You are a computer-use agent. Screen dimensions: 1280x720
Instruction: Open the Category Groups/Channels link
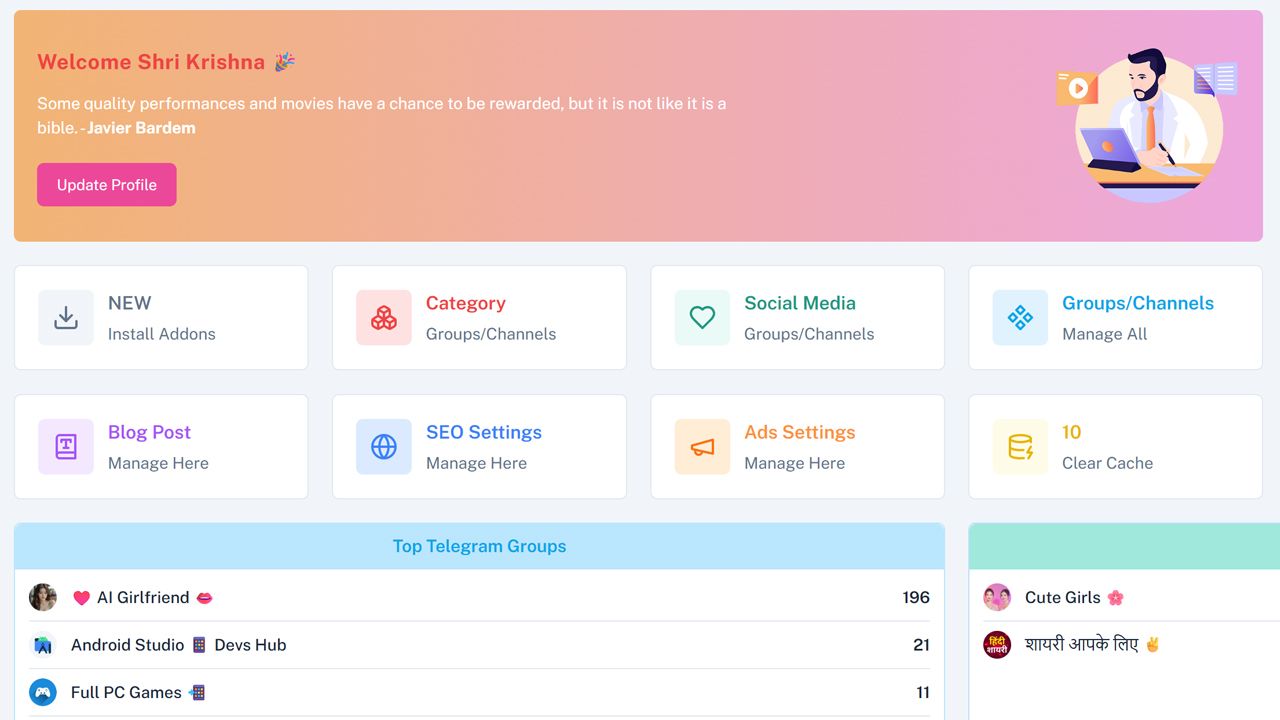490,334
